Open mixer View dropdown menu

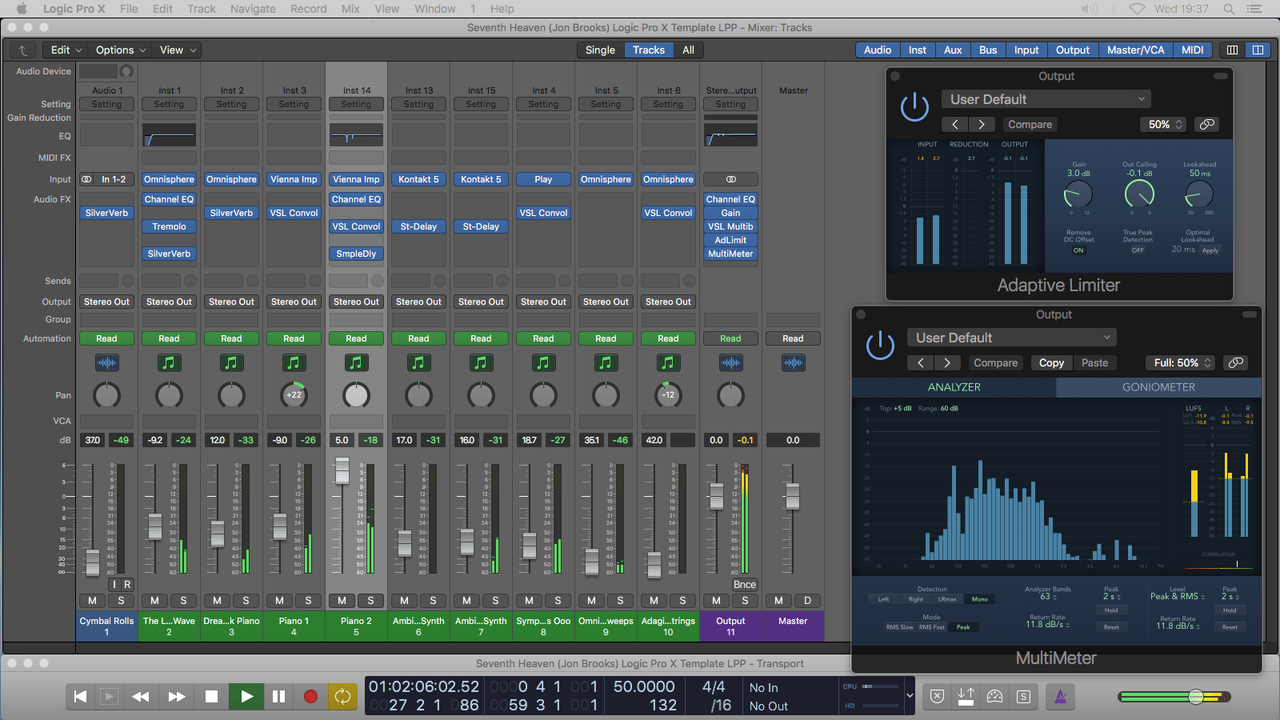[178, 50]
